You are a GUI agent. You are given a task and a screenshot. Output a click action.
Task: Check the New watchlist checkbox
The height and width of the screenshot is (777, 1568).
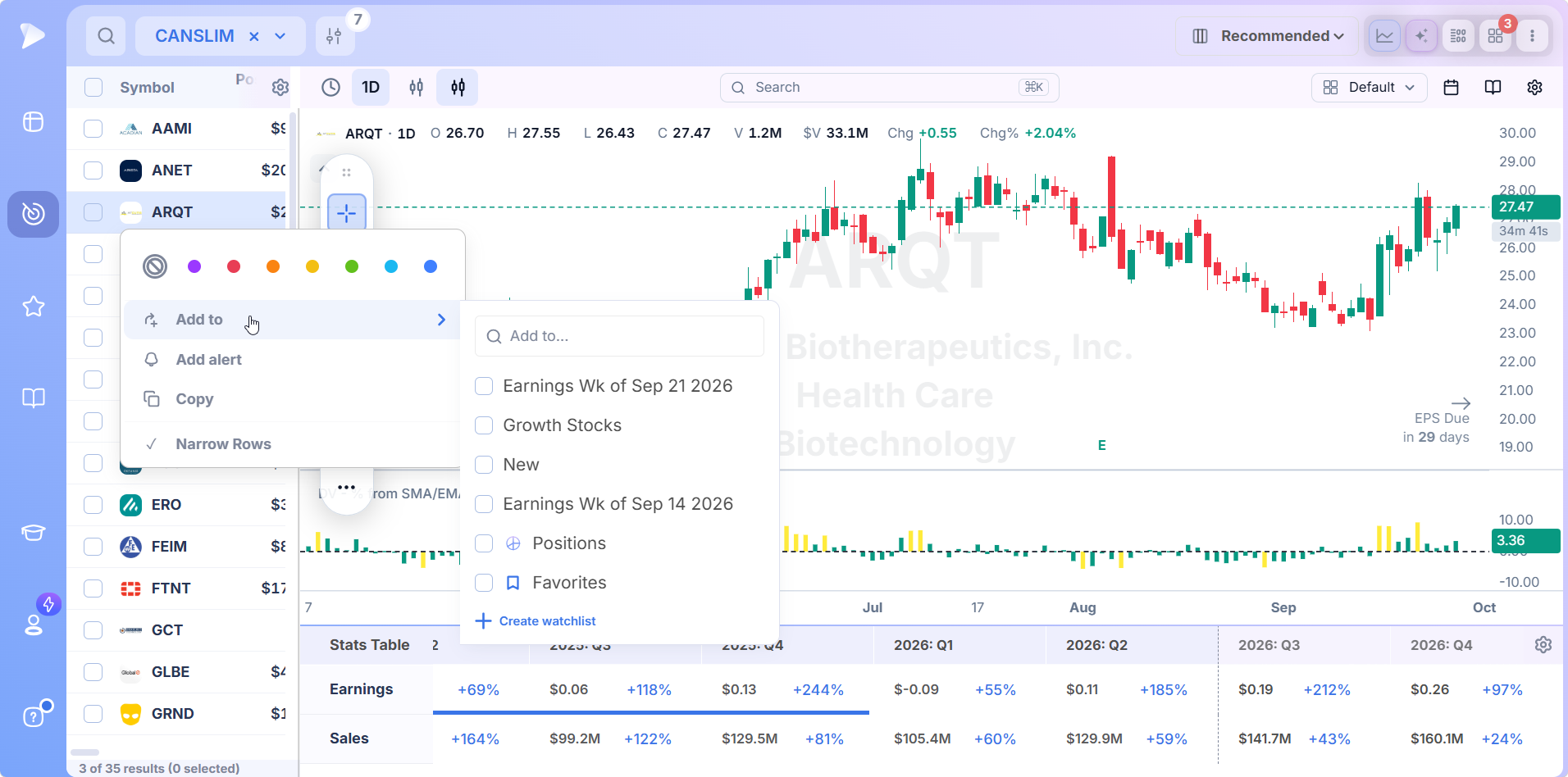pyautogui.click(x=484, y=465)
